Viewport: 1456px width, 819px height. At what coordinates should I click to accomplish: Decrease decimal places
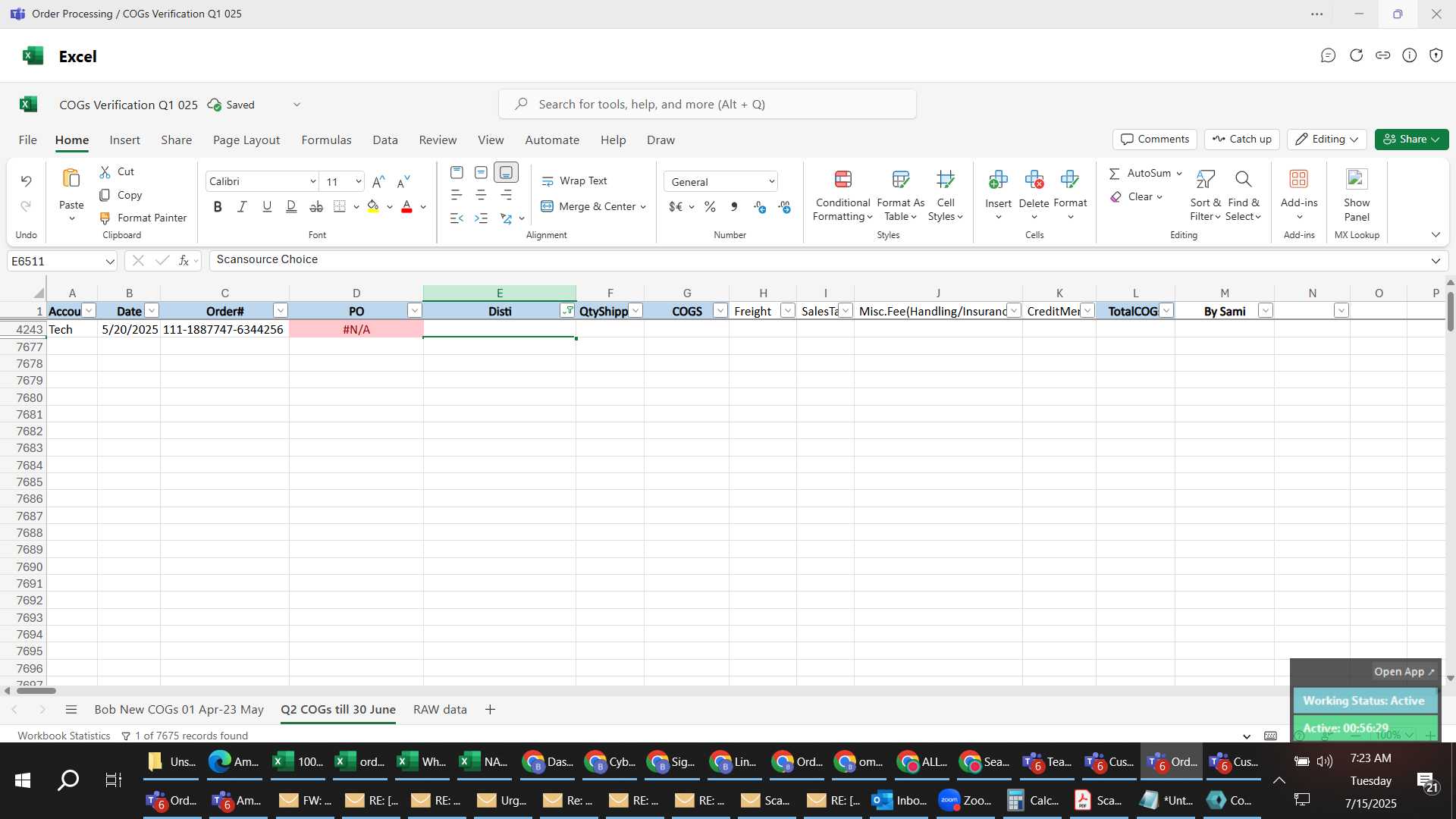[x=784, y=206]
